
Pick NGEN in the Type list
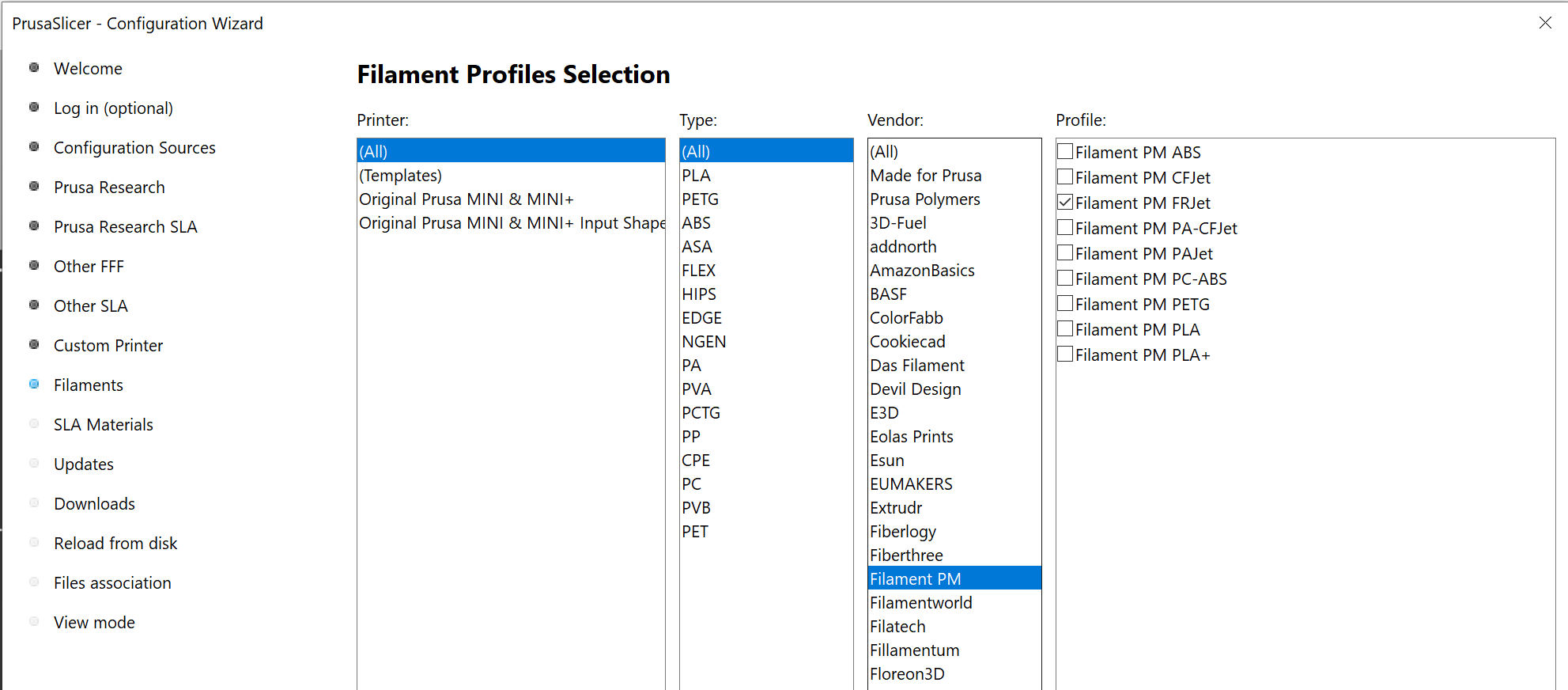(x=766, y=341)
